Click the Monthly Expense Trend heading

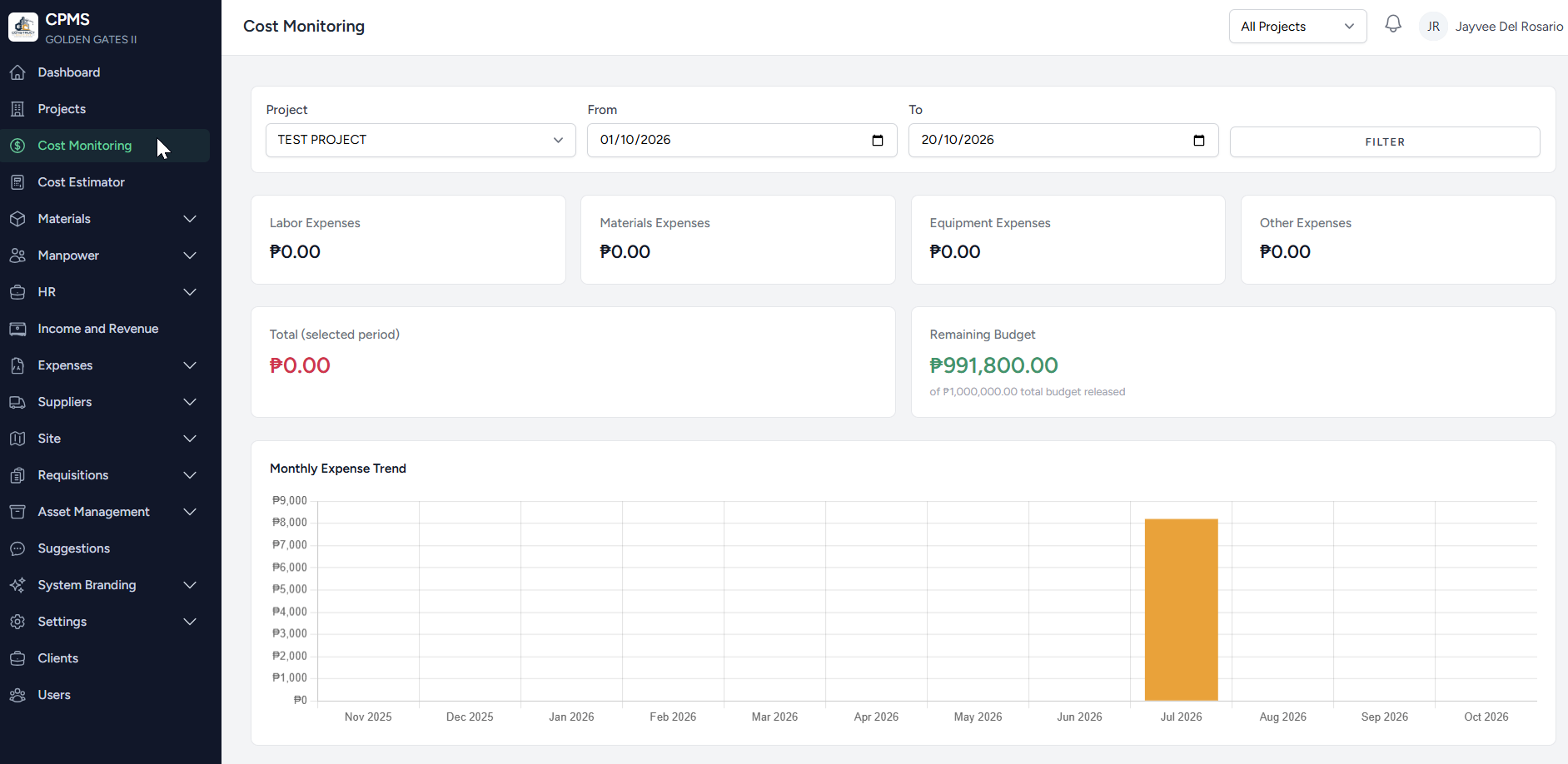tap(338, 469)
